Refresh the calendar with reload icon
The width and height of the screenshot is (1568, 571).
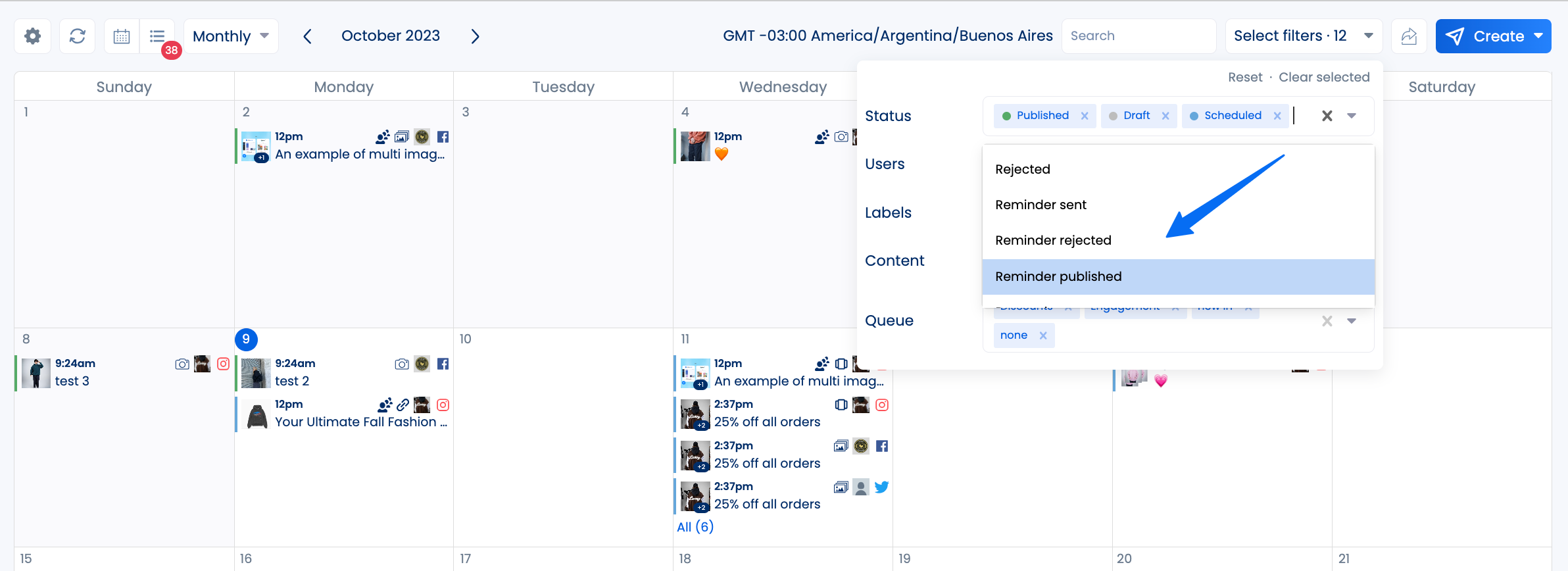tap(78, 36)
